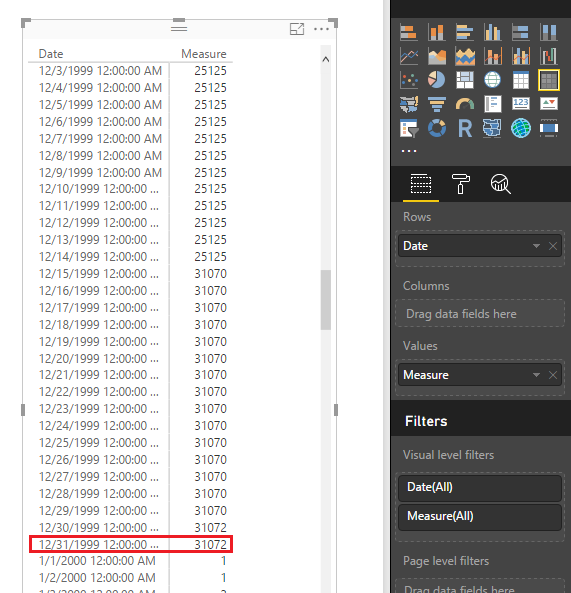Select the 12/14/1999 date row
The image size is (571, 593).
[131, 257]
